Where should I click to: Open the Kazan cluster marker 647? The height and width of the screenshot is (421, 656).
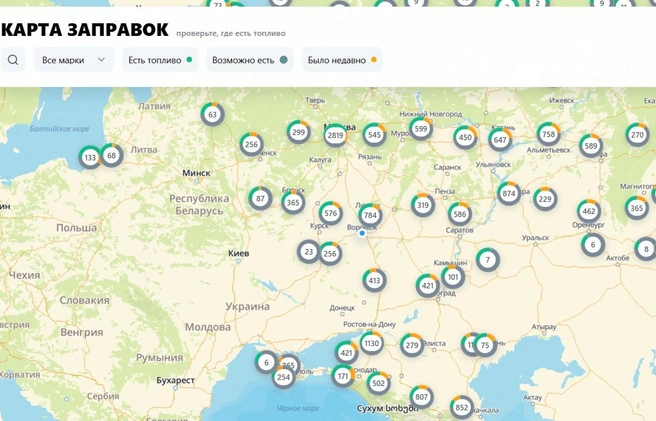tap(500, 140)
